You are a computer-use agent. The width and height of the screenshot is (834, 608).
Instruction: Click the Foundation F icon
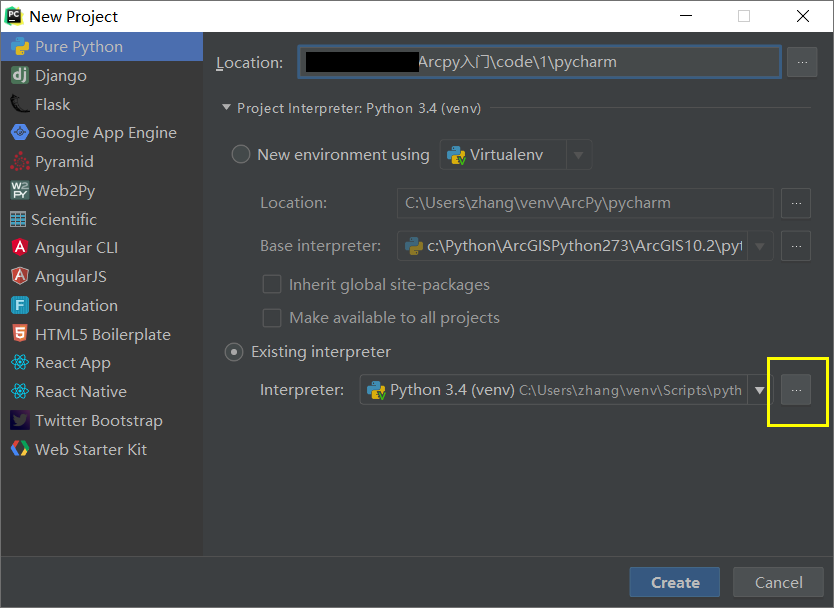click(20, 305)
